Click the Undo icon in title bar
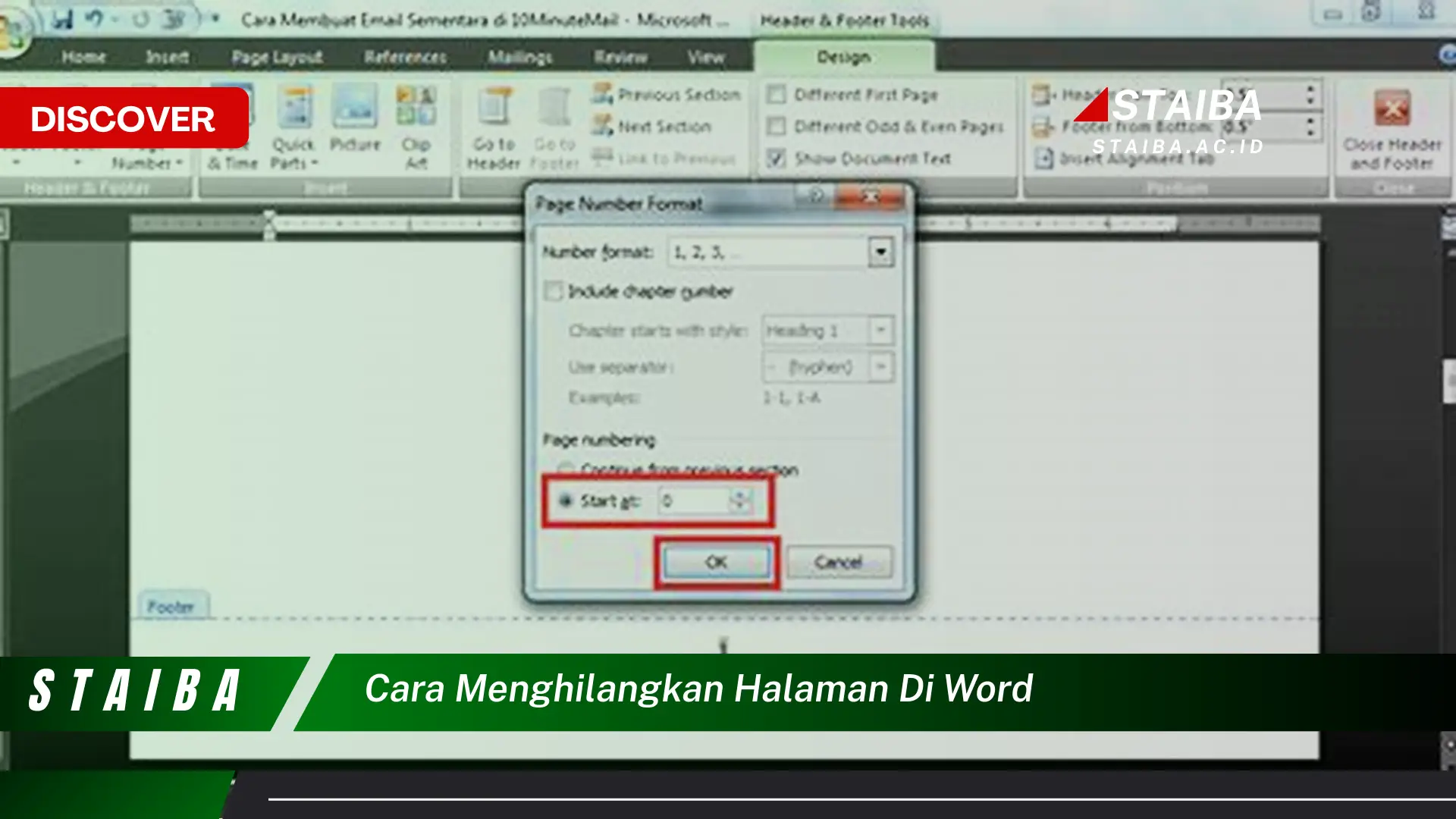This screenshot has width=1456, height=819. [95, 19]
